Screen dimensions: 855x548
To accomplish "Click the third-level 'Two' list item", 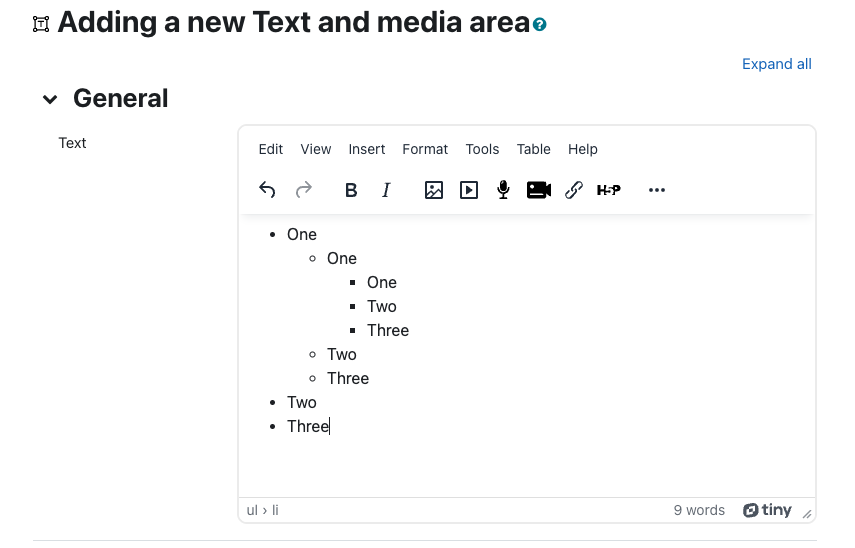I will [x=381, y=306].
